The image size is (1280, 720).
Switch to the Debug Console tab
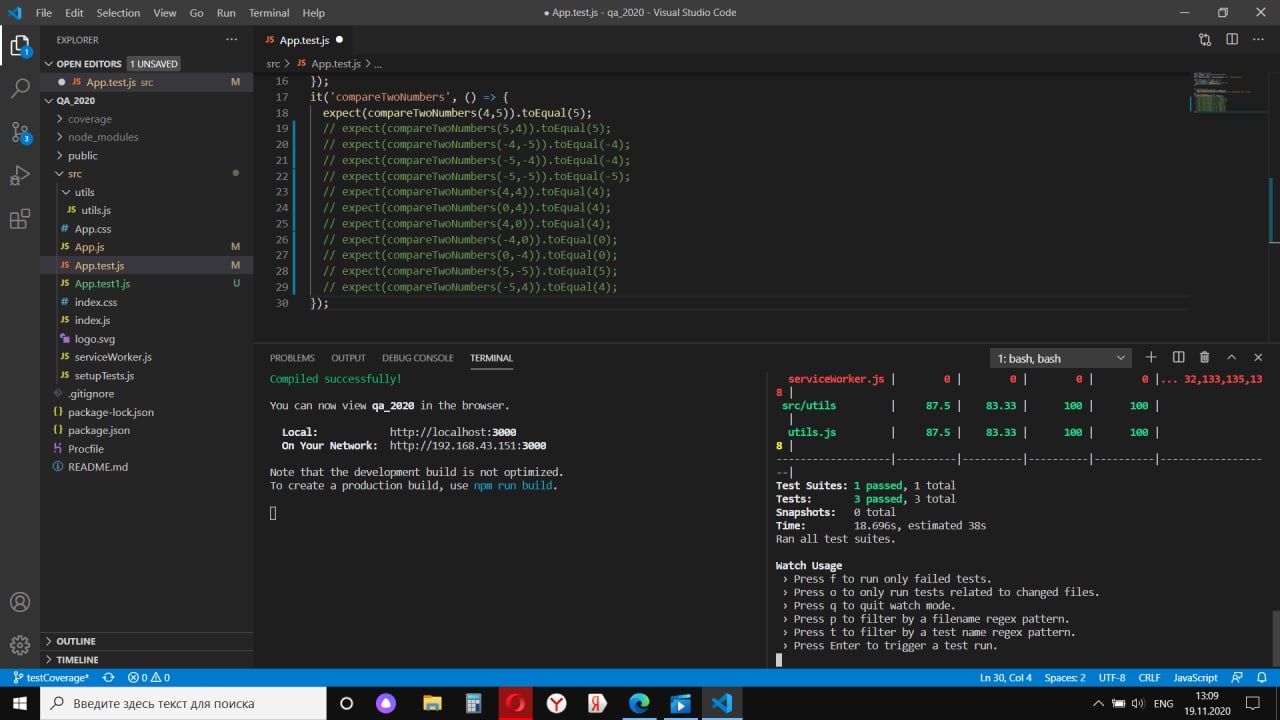coord(417,358)
